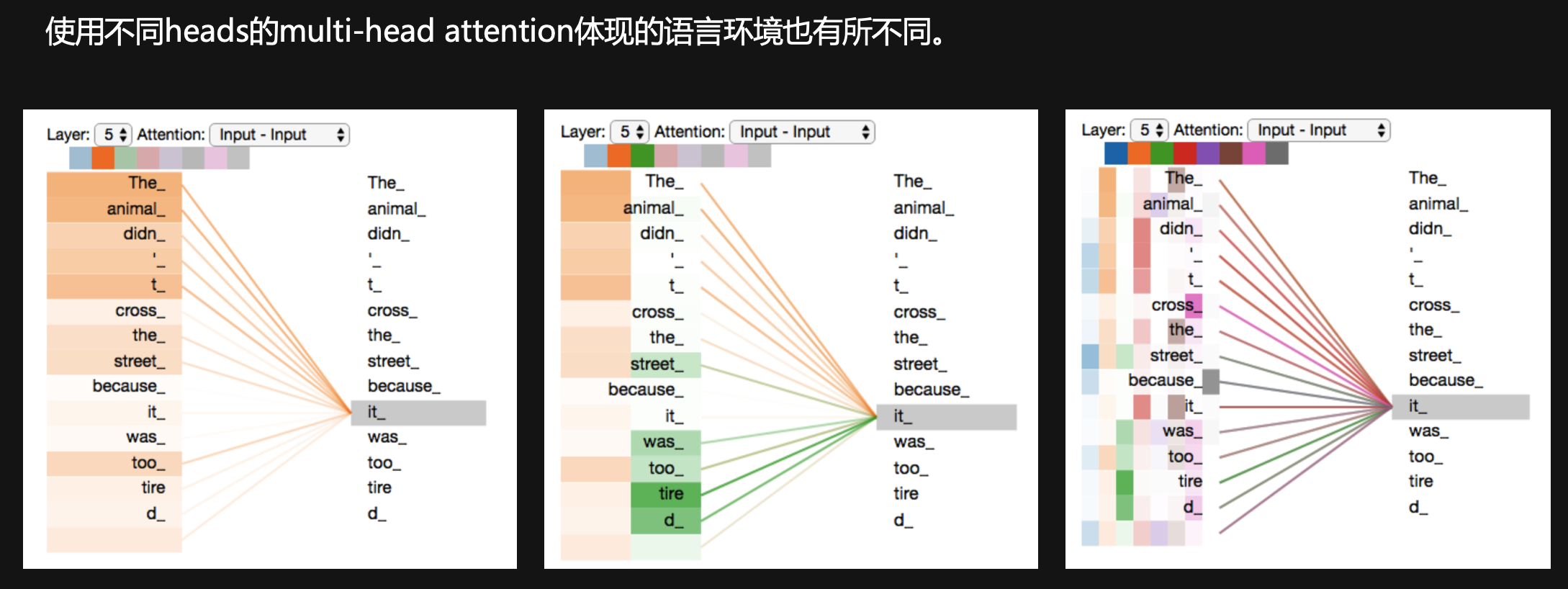The height and width of the screenshot is (589, 1568).
Task: Open the Attention dropdown in the left panel
Action: pyautogui.click(x=279, y=135)
